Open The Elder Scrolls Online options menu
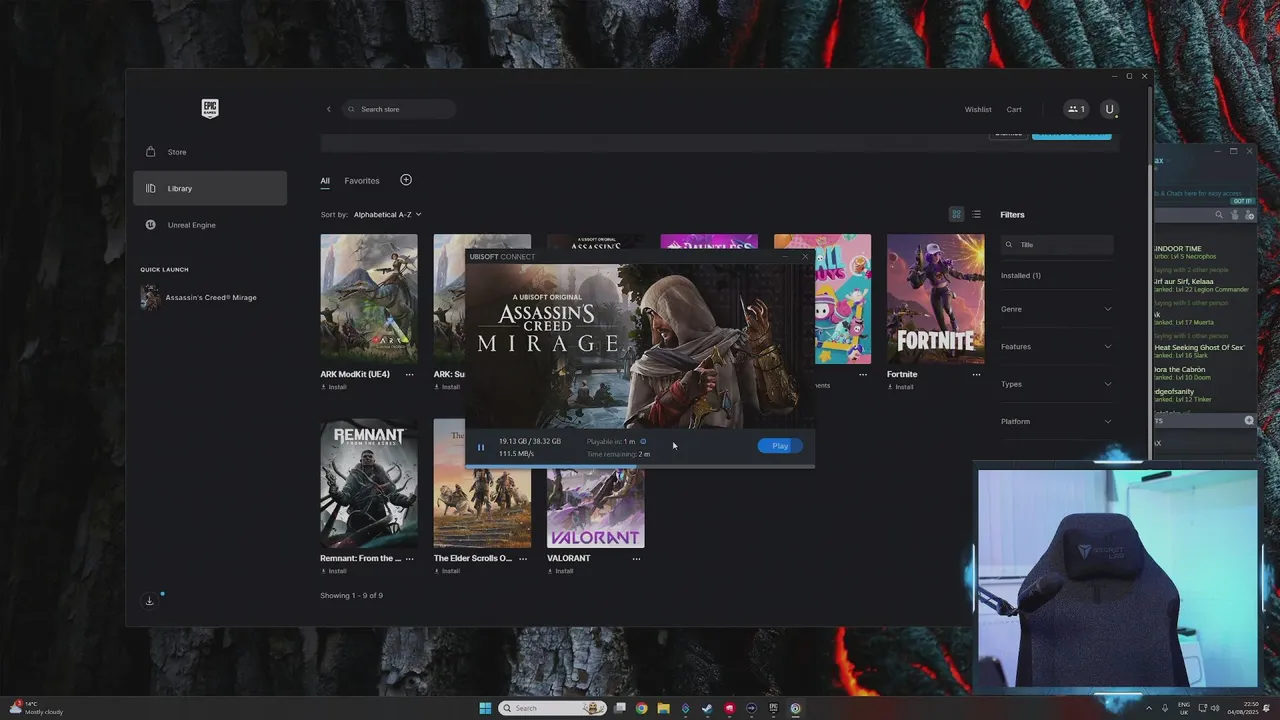 pyautogui.click(x=523, y=558)
